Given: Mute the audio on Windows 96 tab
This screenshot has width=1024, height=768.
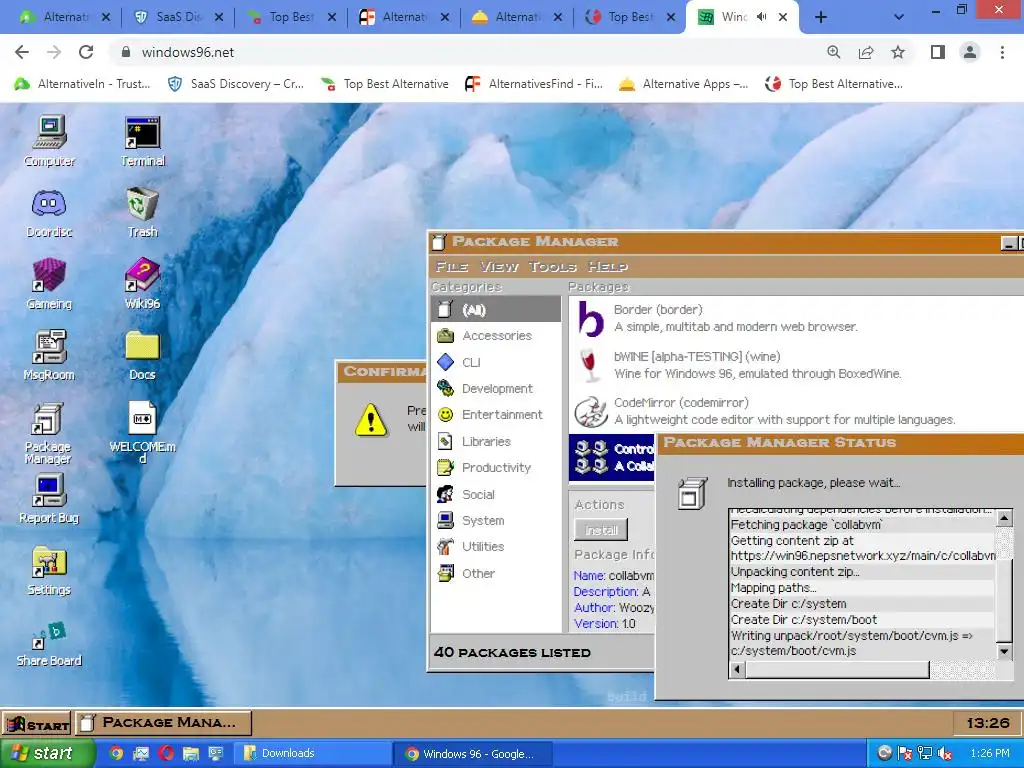Looking at the screenshot, I should (761, 17).
